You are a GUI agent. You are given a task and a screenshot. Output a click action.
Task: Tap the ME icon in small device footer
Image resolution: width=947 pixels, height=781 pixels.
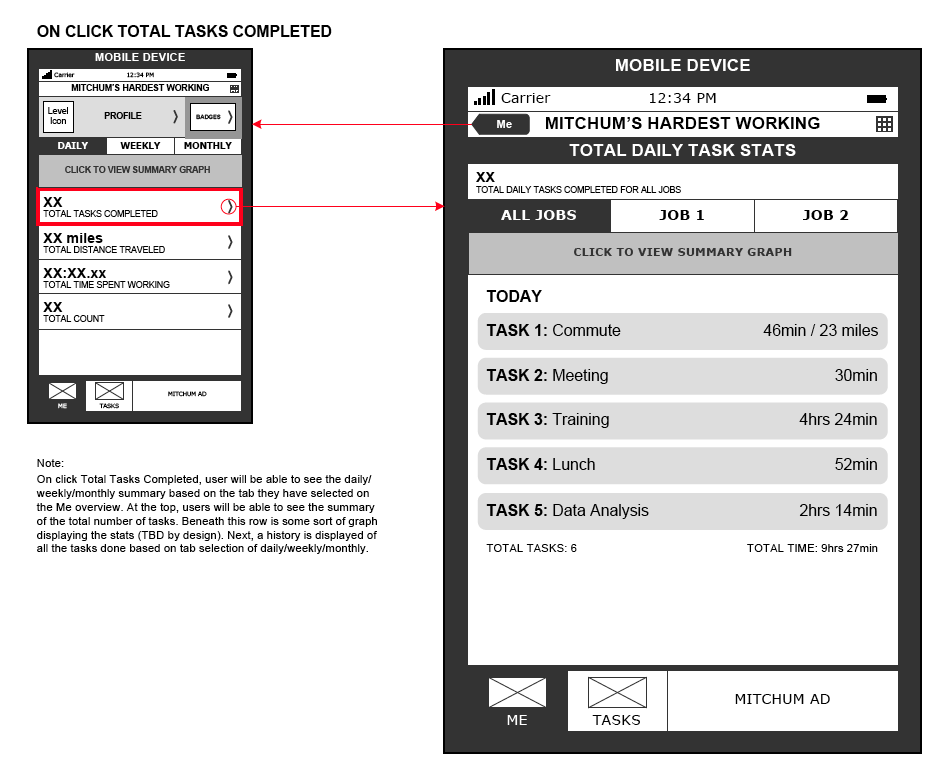(x=62, y=391)
